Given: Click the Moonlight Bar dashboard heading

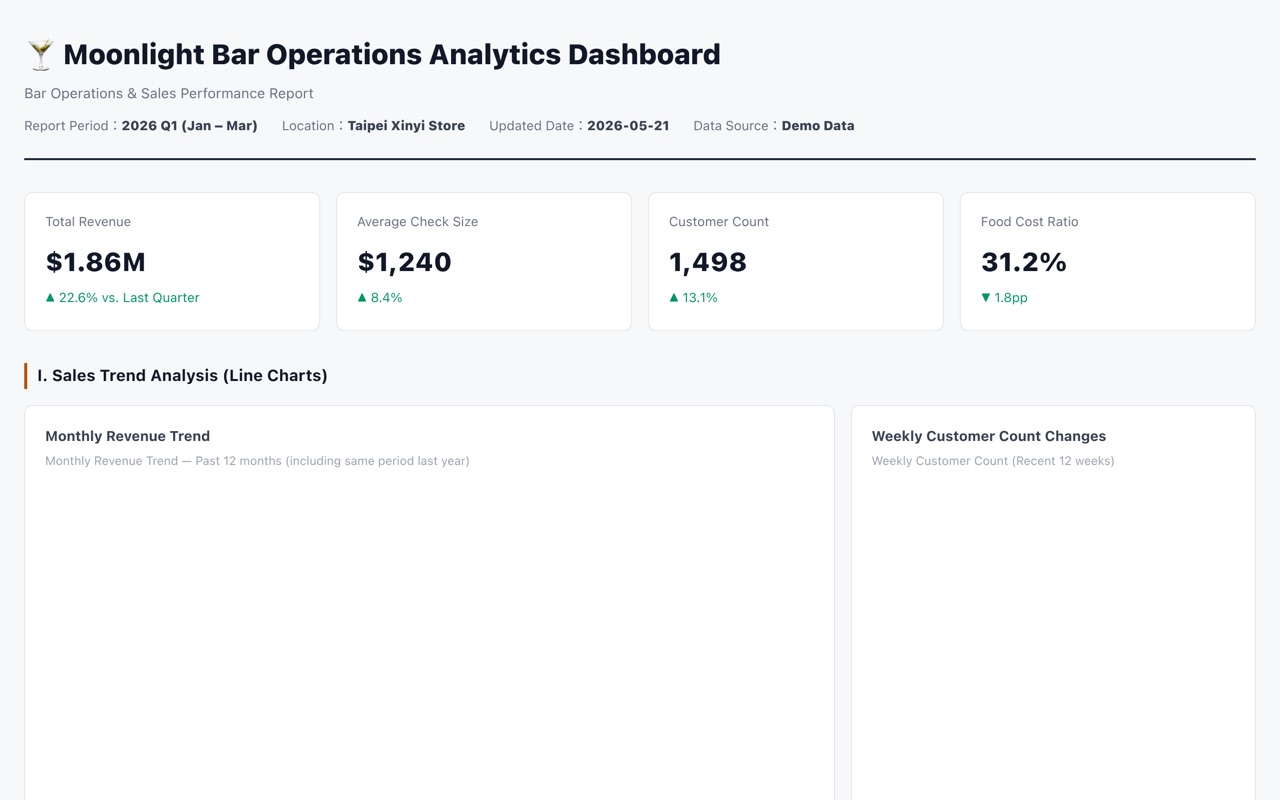Looking at the screenshot, I should point(392,55).
